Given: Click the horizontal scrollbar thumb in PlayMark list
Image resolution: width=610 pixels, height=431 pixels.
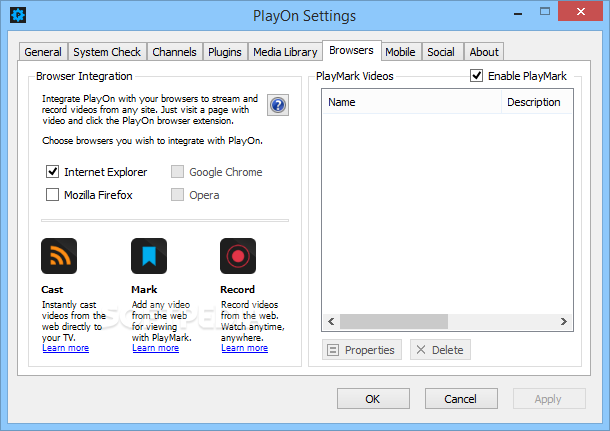Looking at the screenshot, I should 394,322.
